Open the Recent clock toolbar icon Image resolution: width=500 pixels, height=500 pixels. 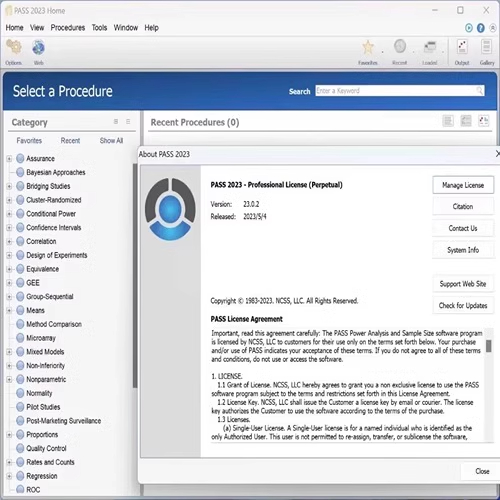point(400,47)
